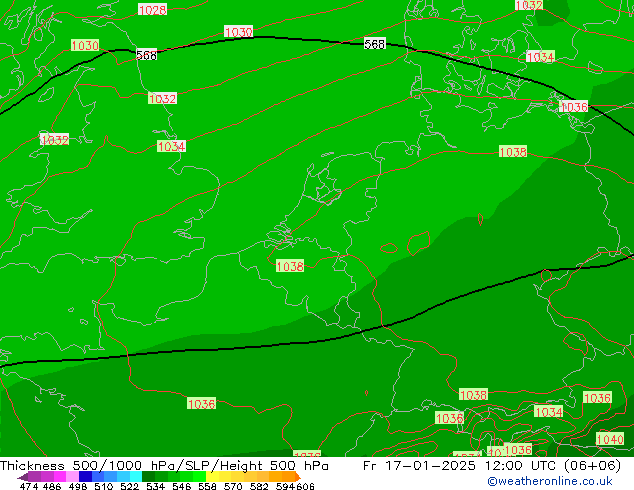Click the 558 legend value

[x=207, y=486]
